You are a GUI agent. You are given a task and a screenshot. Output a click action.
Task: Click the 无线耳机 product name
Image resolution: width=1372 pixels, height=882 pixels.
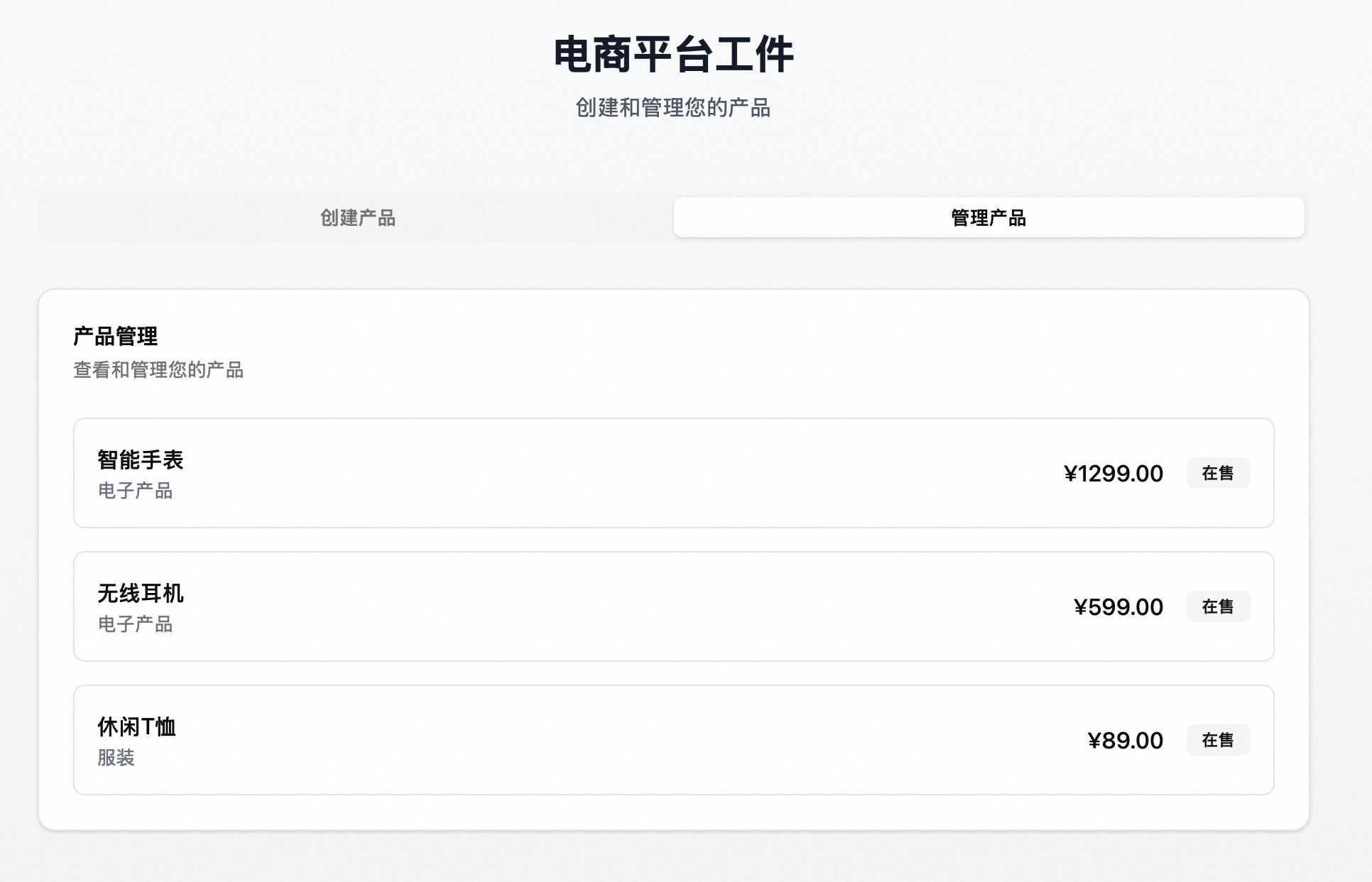140,593
